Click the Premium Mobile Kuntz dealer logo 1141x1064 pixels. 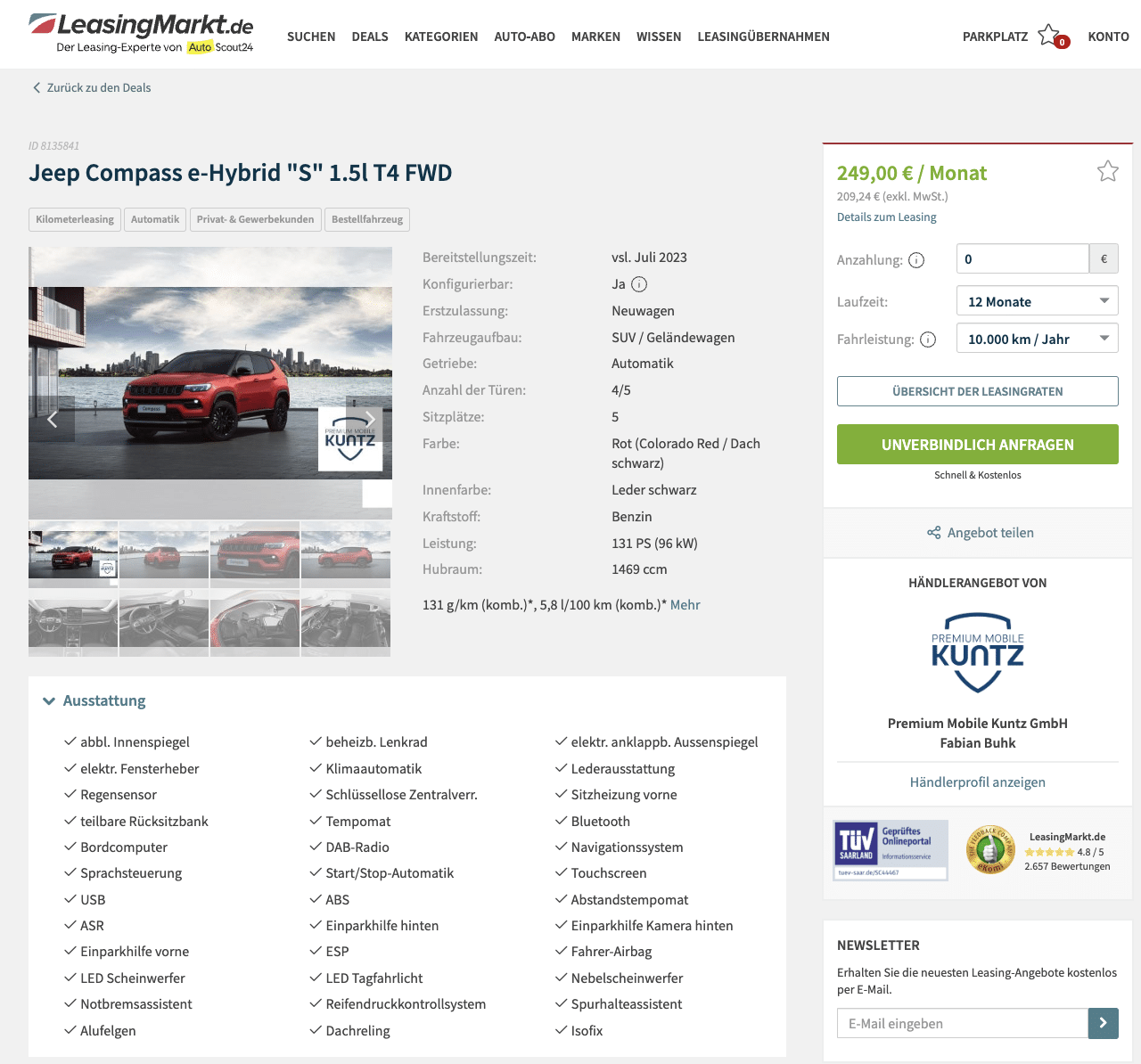point(978,652)
